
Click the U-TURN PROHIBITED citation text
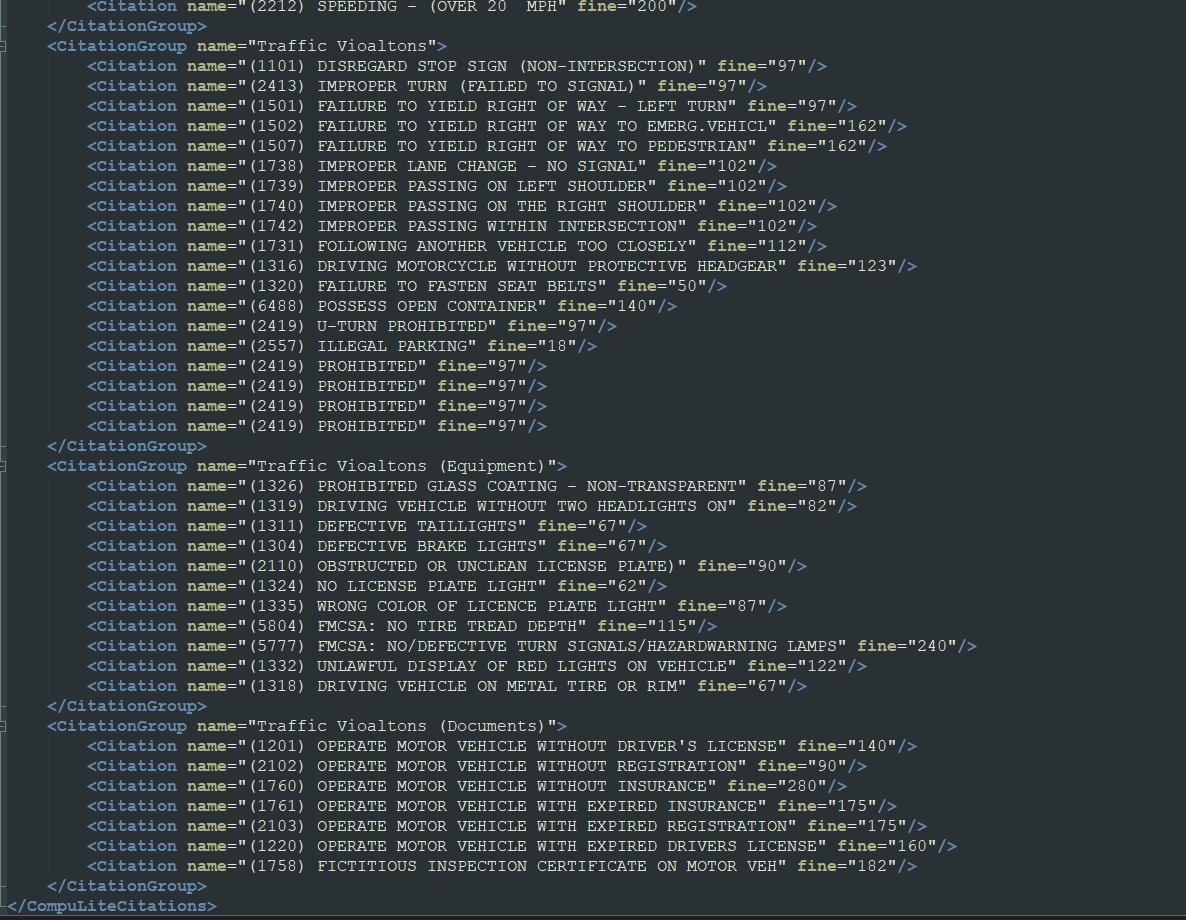tap(406, 326)
